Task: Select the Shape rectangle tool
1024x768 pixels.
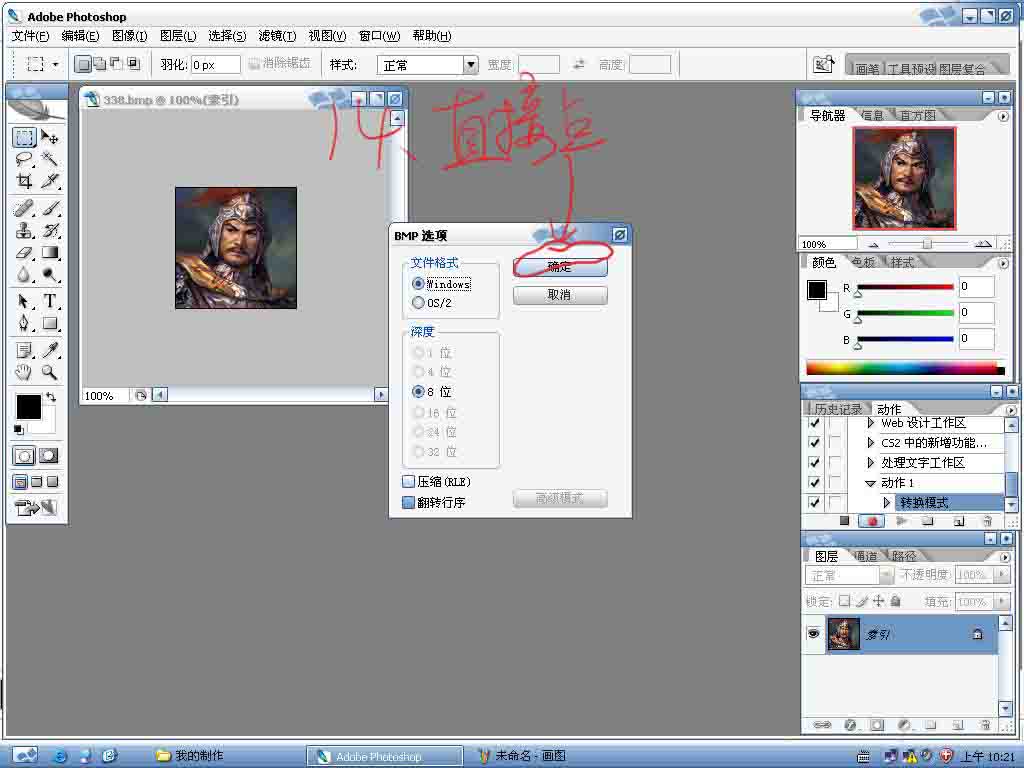Action: pos(50,323)
